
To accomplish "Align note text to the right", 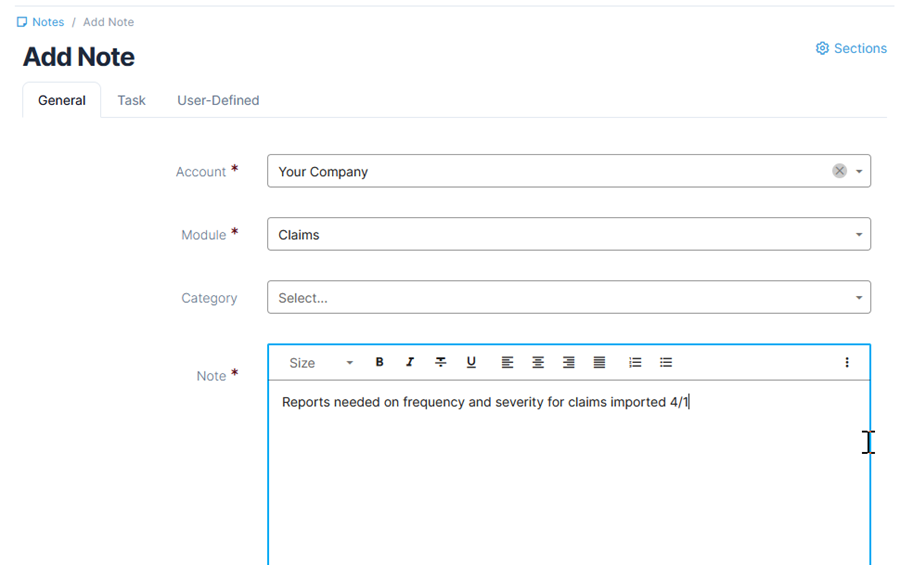I will [x=568, y=362].
